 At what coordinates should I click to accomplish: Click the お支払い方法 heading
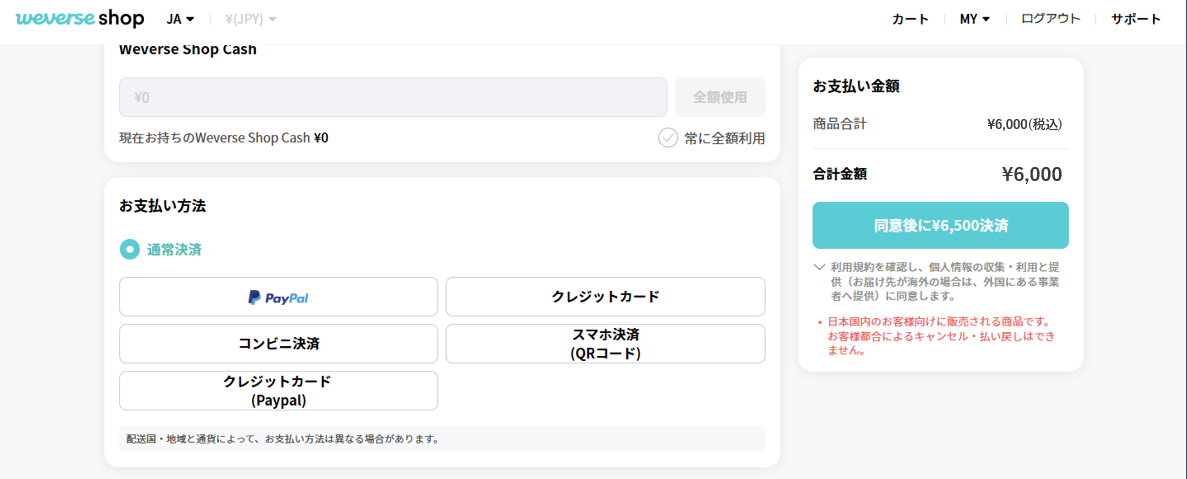pyautogui.click(x=163, y=205)
